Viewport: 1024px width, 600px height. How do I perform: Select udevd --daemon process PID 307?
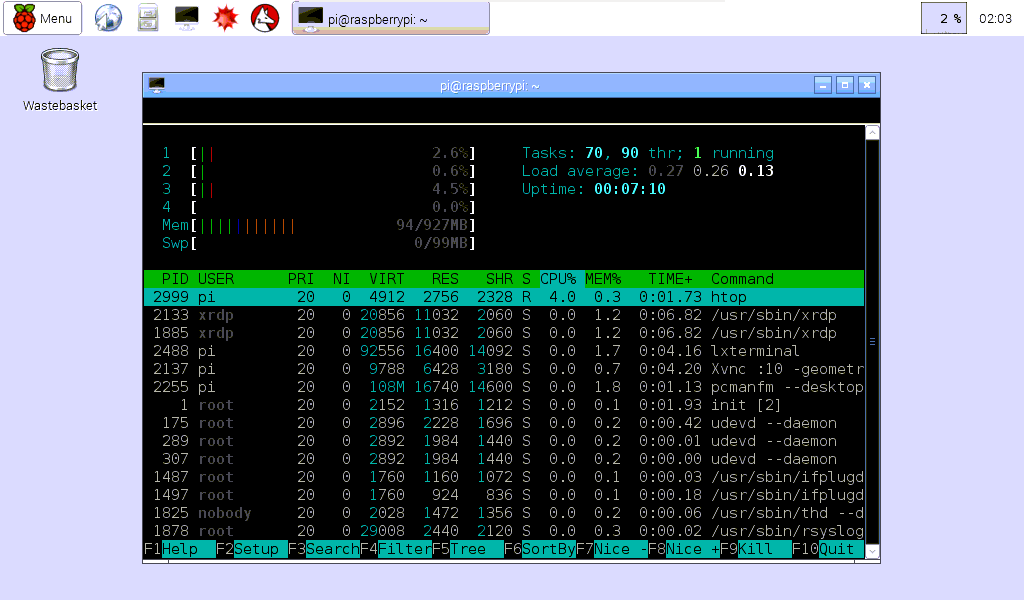click(504, 459)
